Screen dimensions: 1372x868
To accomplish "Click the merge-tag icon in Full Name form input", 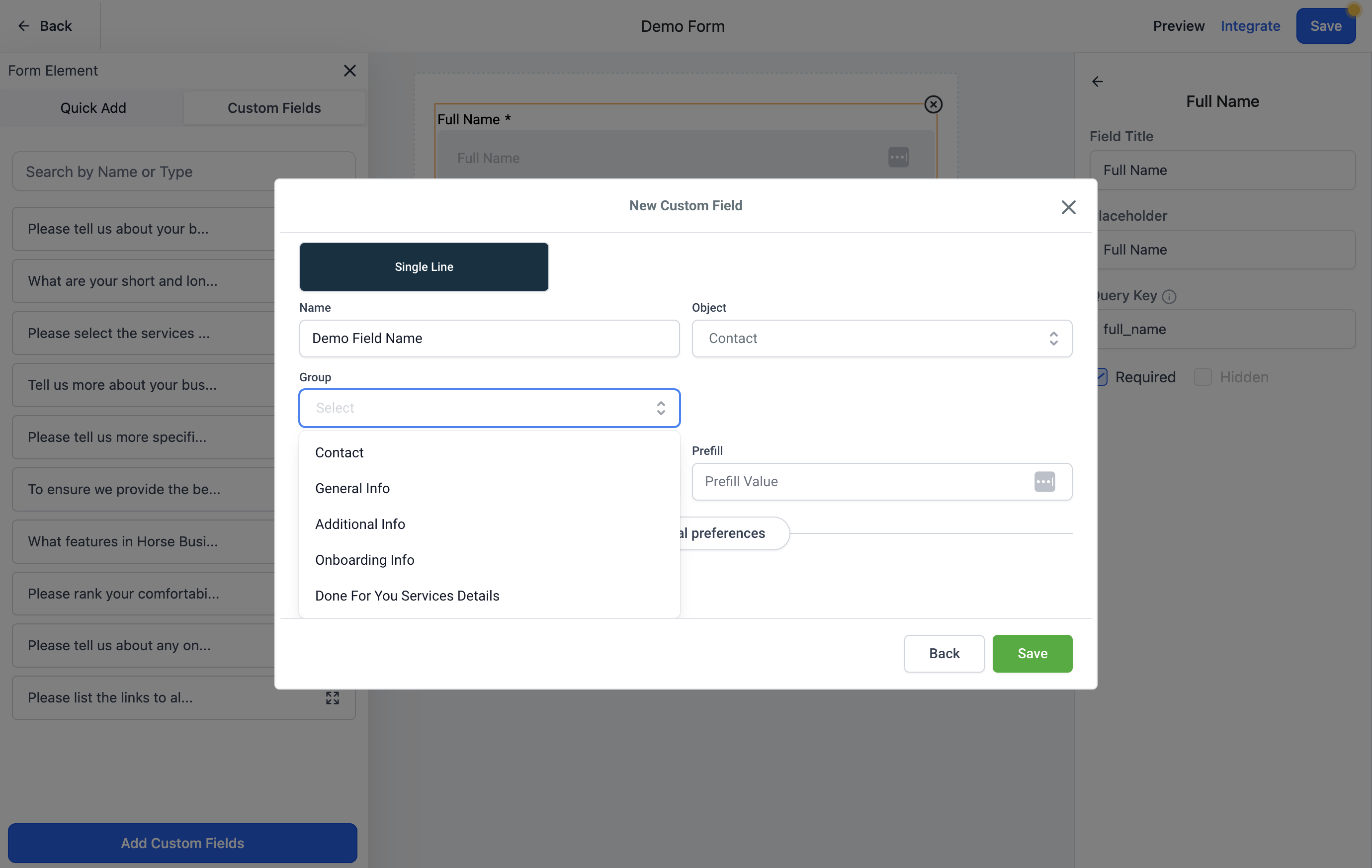I will point(899,157).
